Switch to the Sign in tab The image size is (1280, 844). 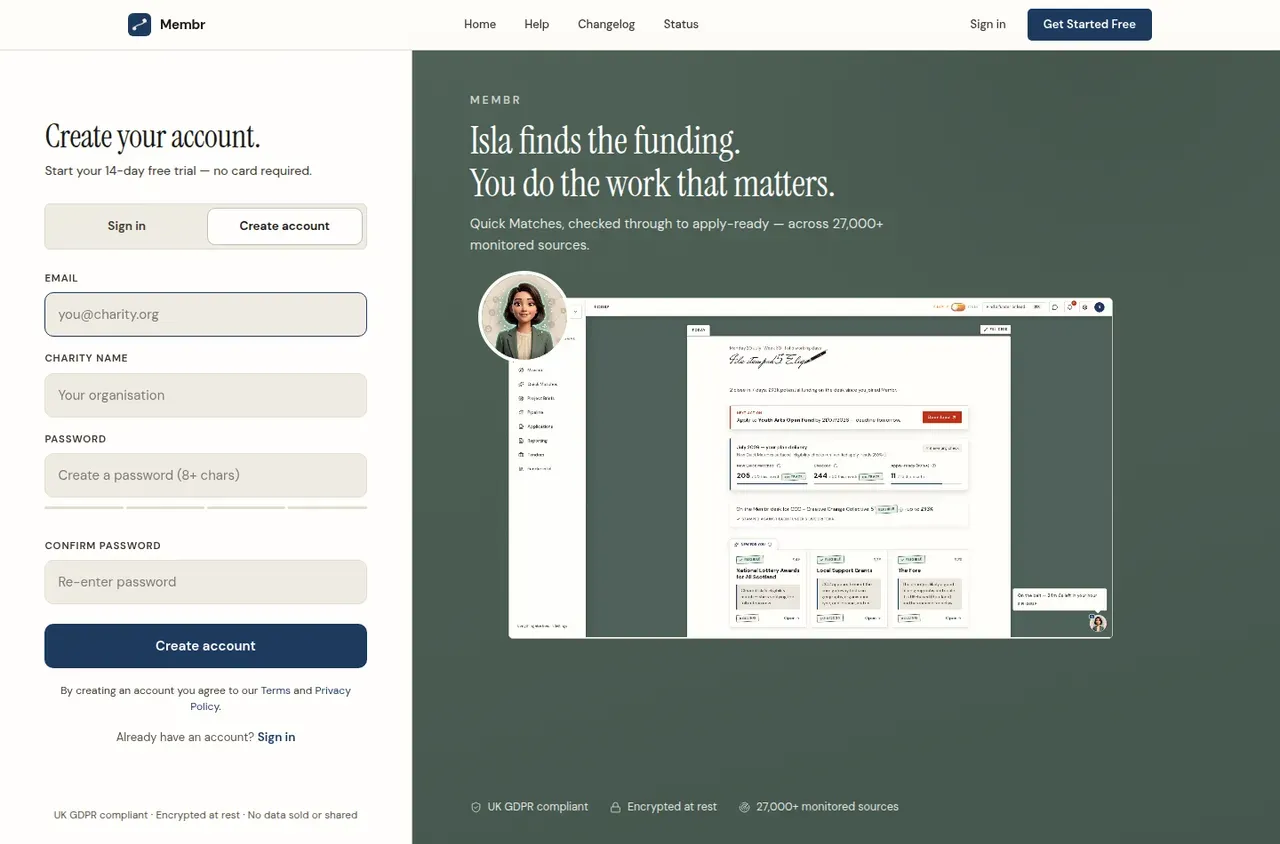127,226
